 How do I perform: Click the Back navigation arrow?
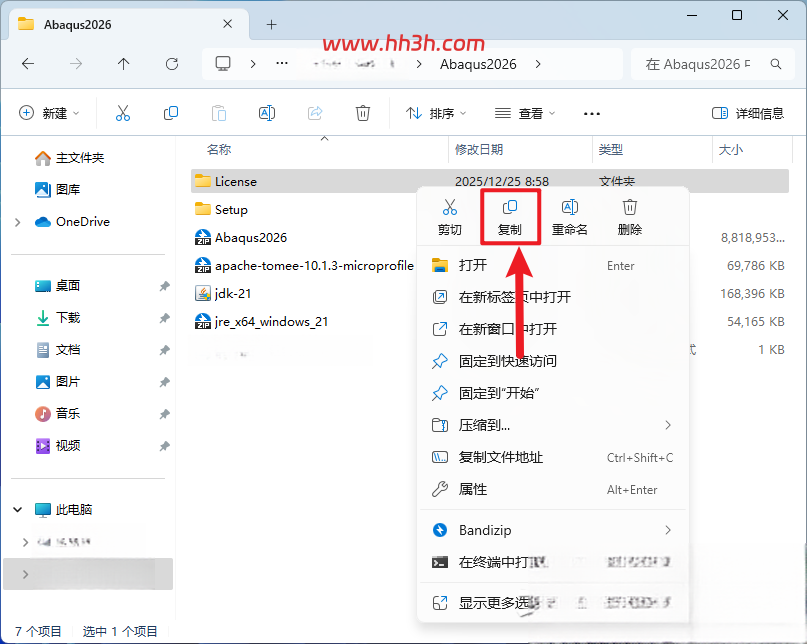(x=28, y=64)
